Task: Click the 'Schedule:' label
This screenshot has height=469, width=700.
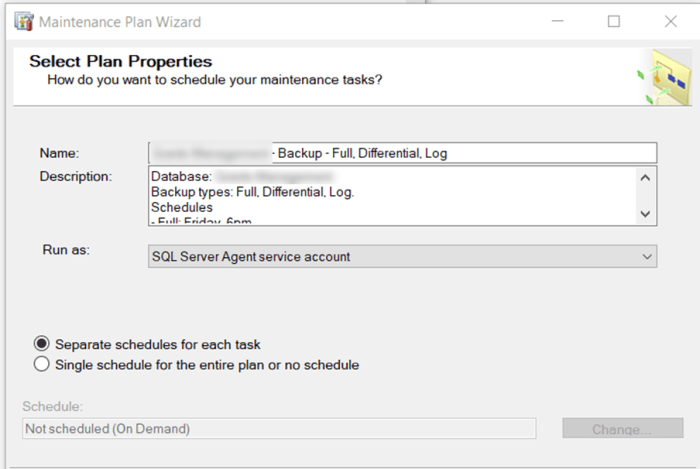Action: [53, 406]
